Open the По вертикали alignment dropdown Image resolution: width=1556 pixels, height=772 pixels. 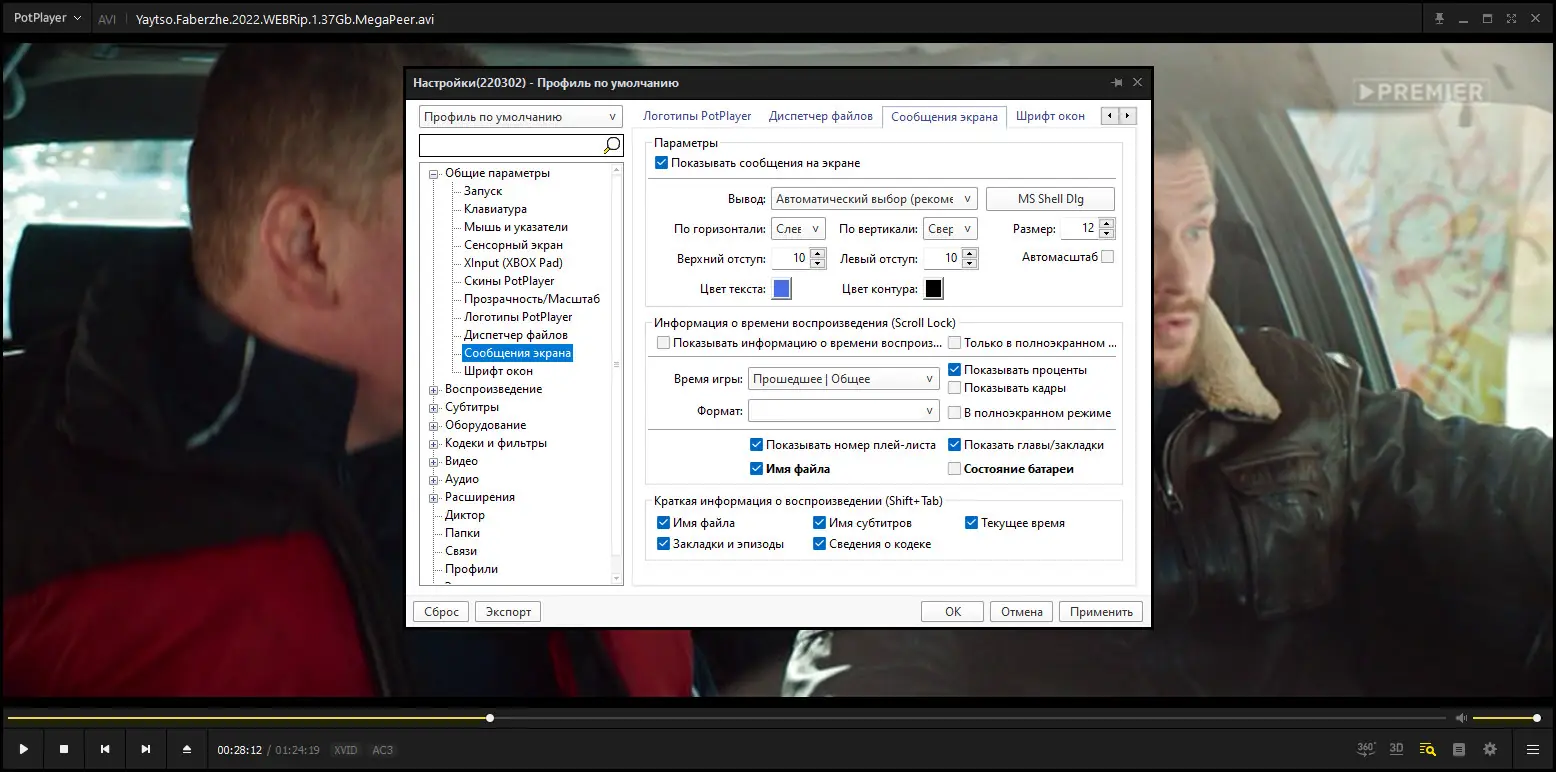click(949, 229)
